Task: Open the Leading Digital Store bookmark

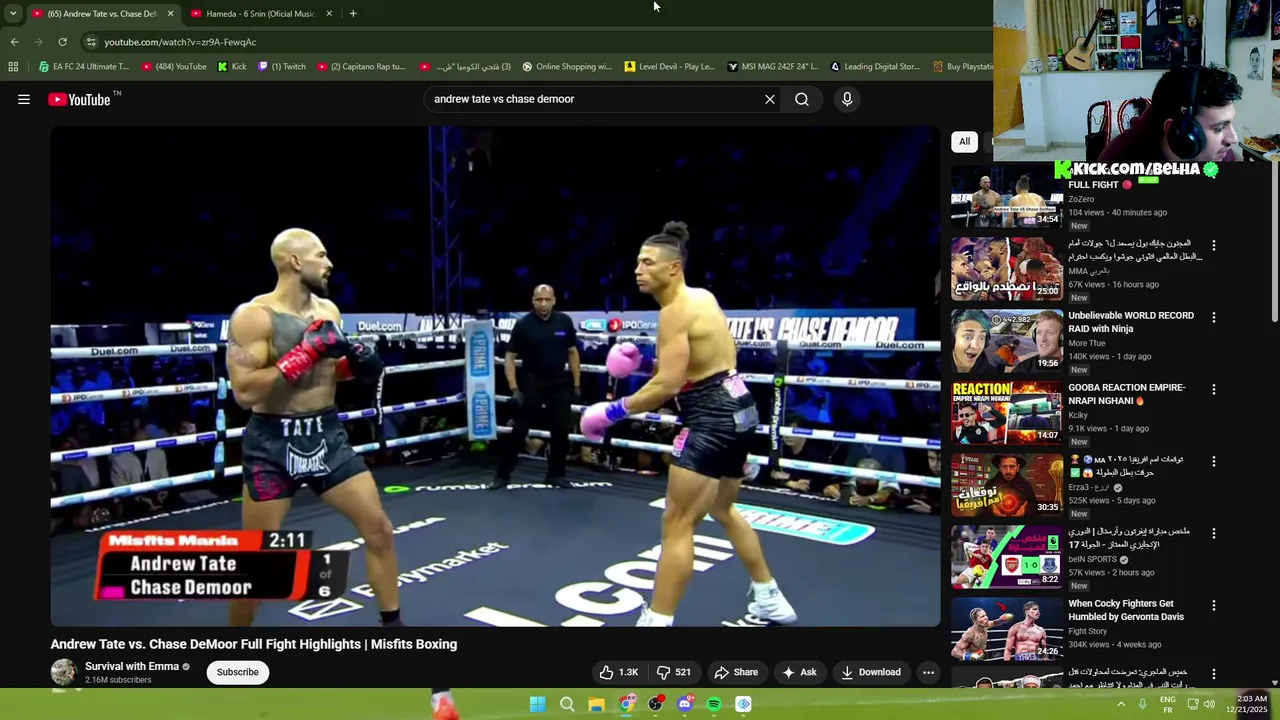Action: (x=875, y=67)
